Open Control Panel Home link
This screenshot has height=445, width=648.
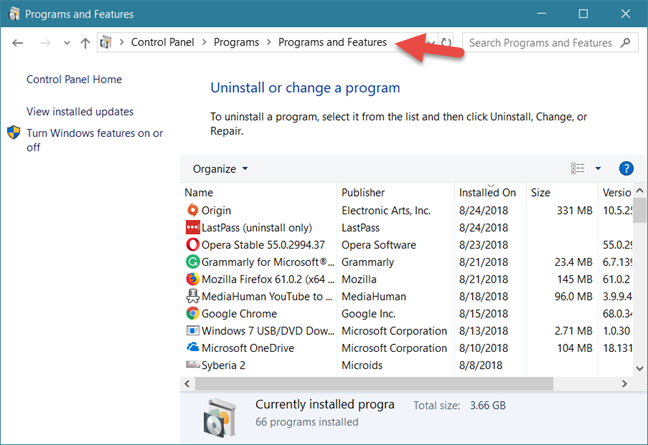point(74,79)
